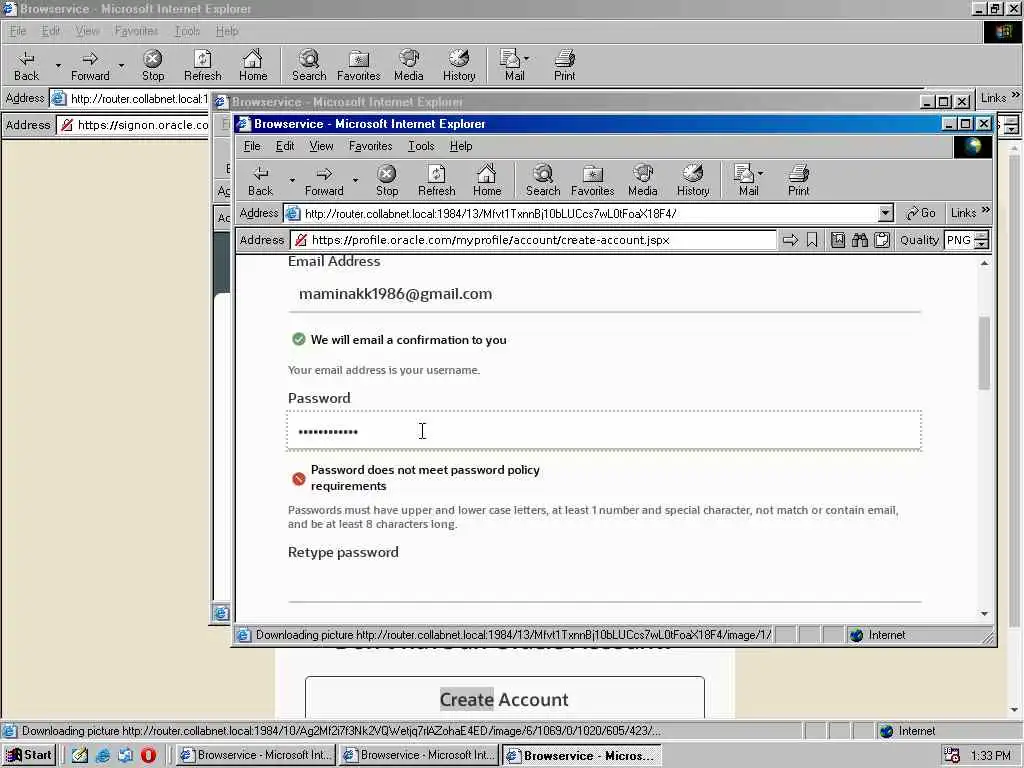Open the Start menu
This screenshot has height=768, width=1024.
coord(29,755)
